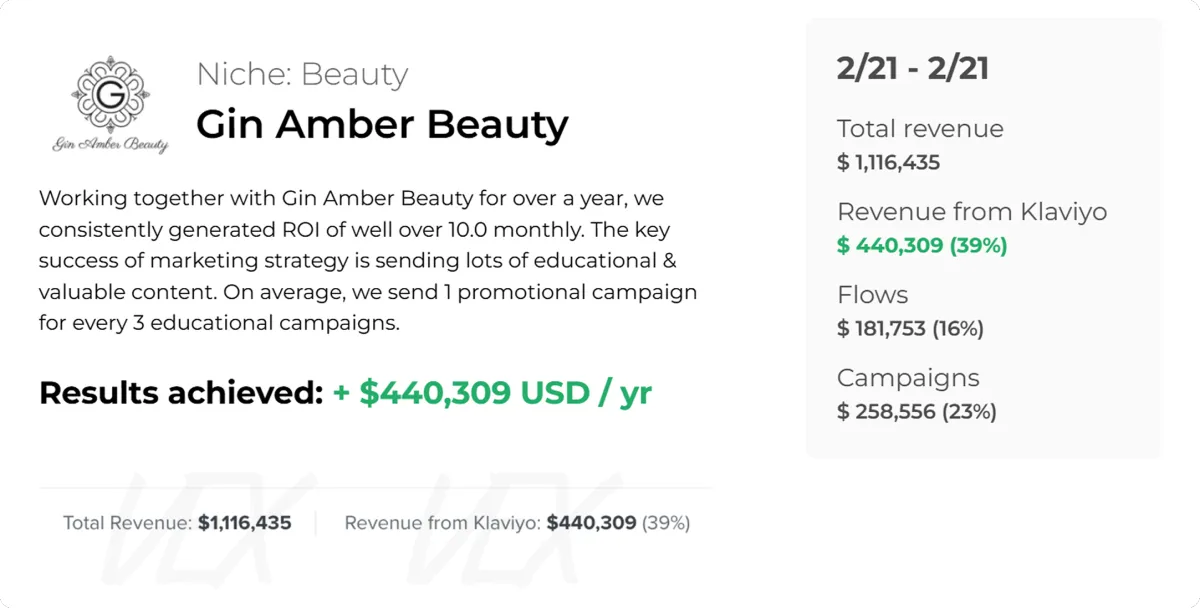
Task: Click the Revenue from Klaviyo sidebar label
Action: coord(972,212)
